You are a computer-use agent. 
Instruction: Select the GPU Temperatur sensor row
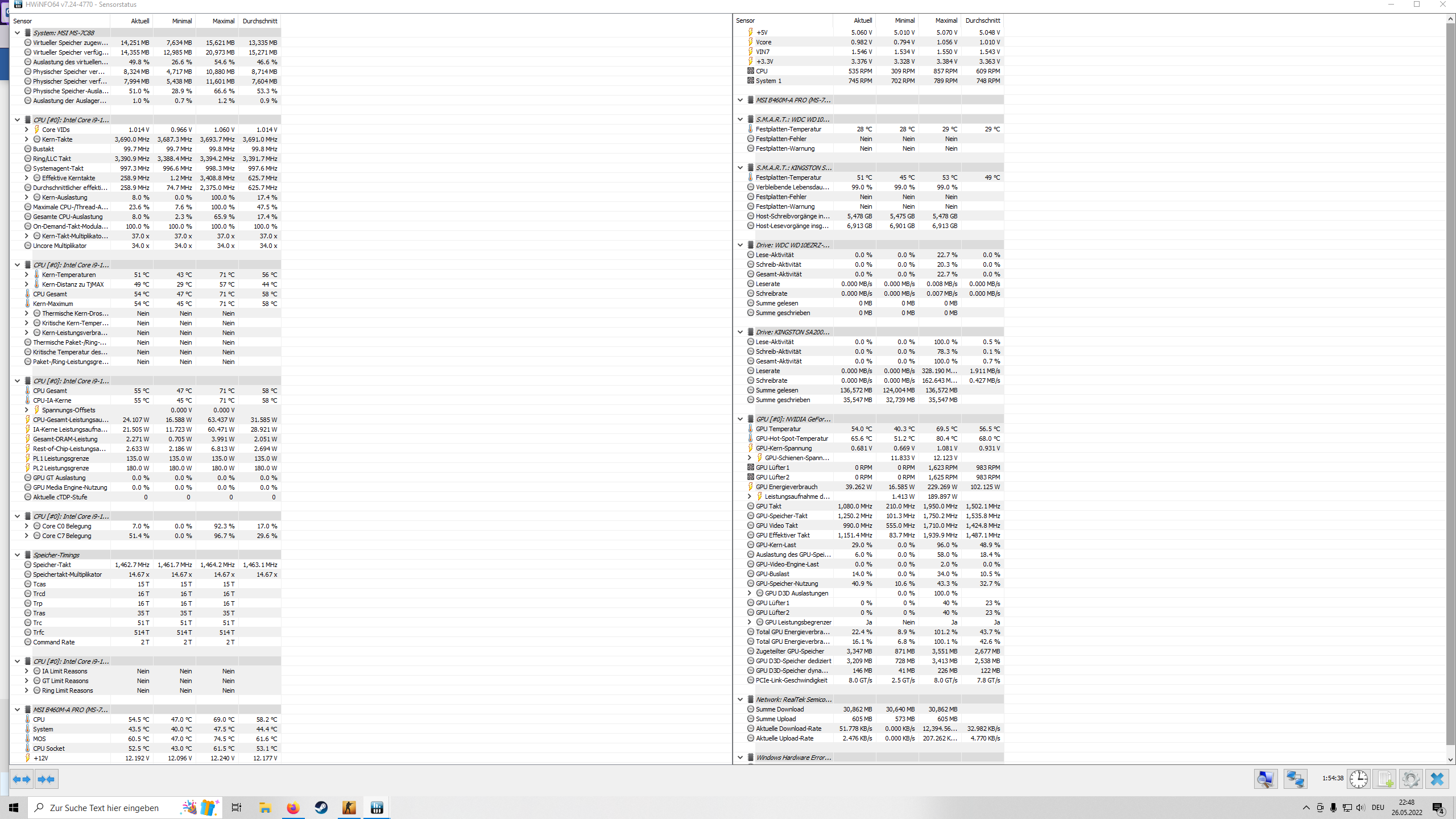778,429
